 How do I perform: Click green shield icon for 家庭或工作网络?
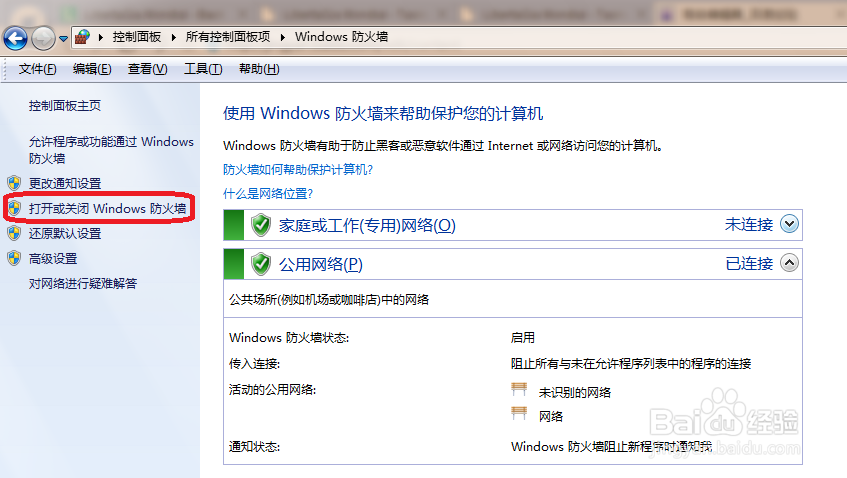pyautogui.click(x=261, y=225)
